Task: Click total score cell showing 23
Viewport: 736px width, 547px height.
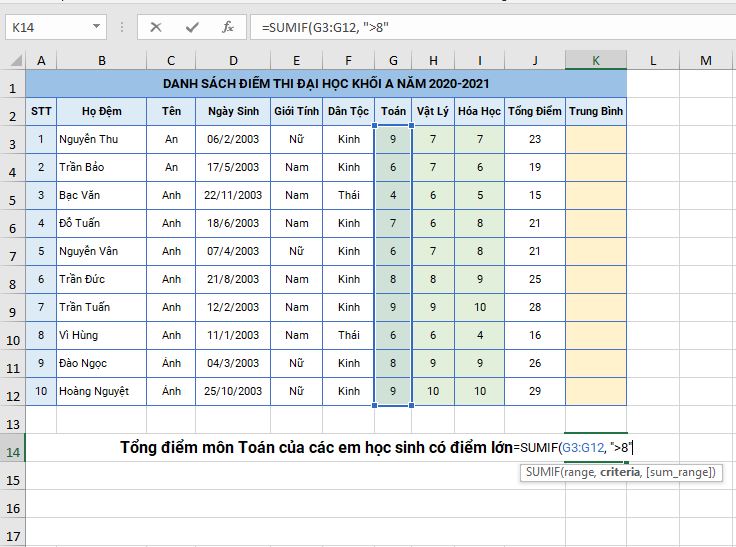Action: [535, 139]
